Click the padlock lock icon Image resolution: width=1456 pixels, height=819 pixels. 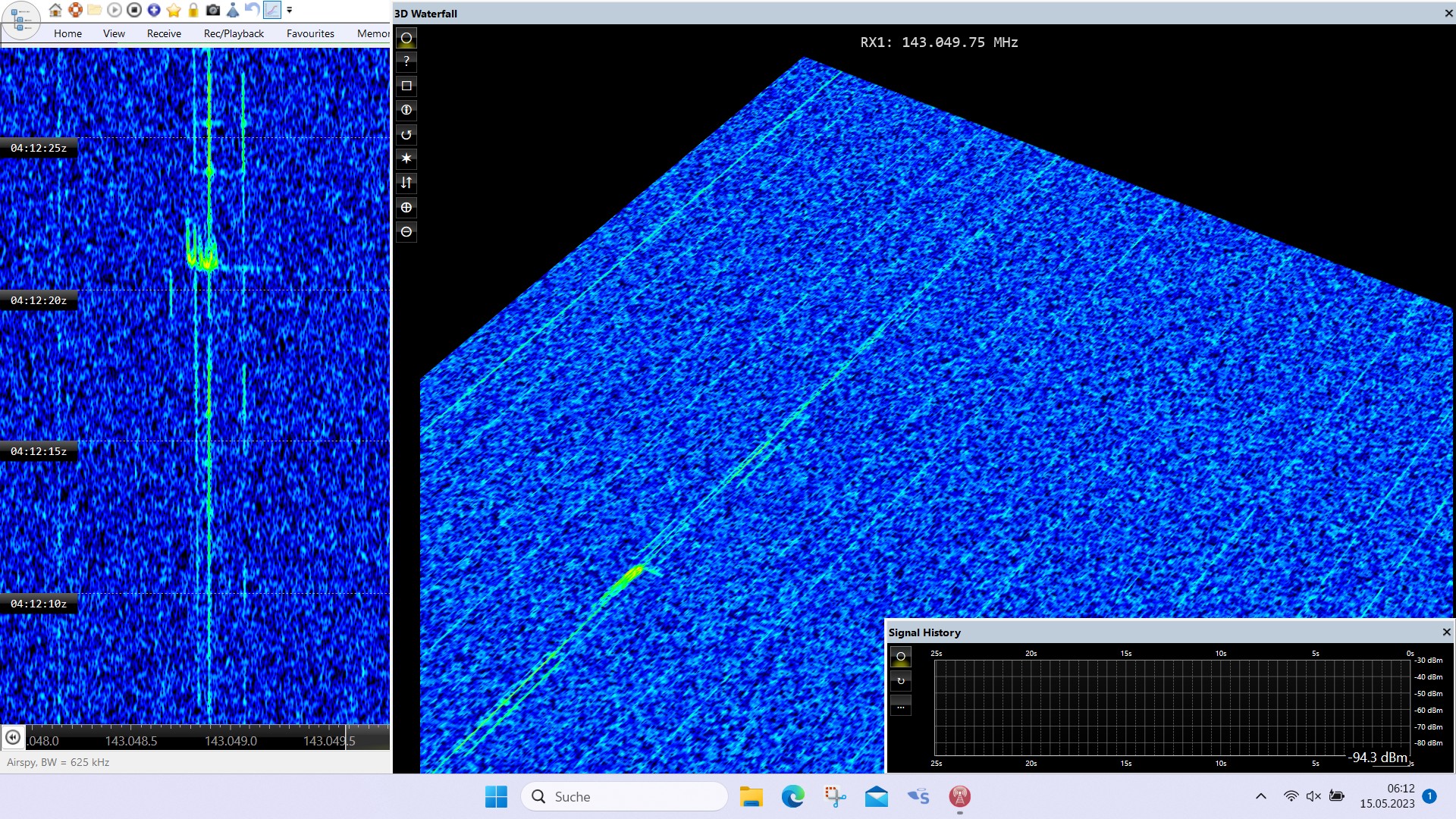point(193,10)
